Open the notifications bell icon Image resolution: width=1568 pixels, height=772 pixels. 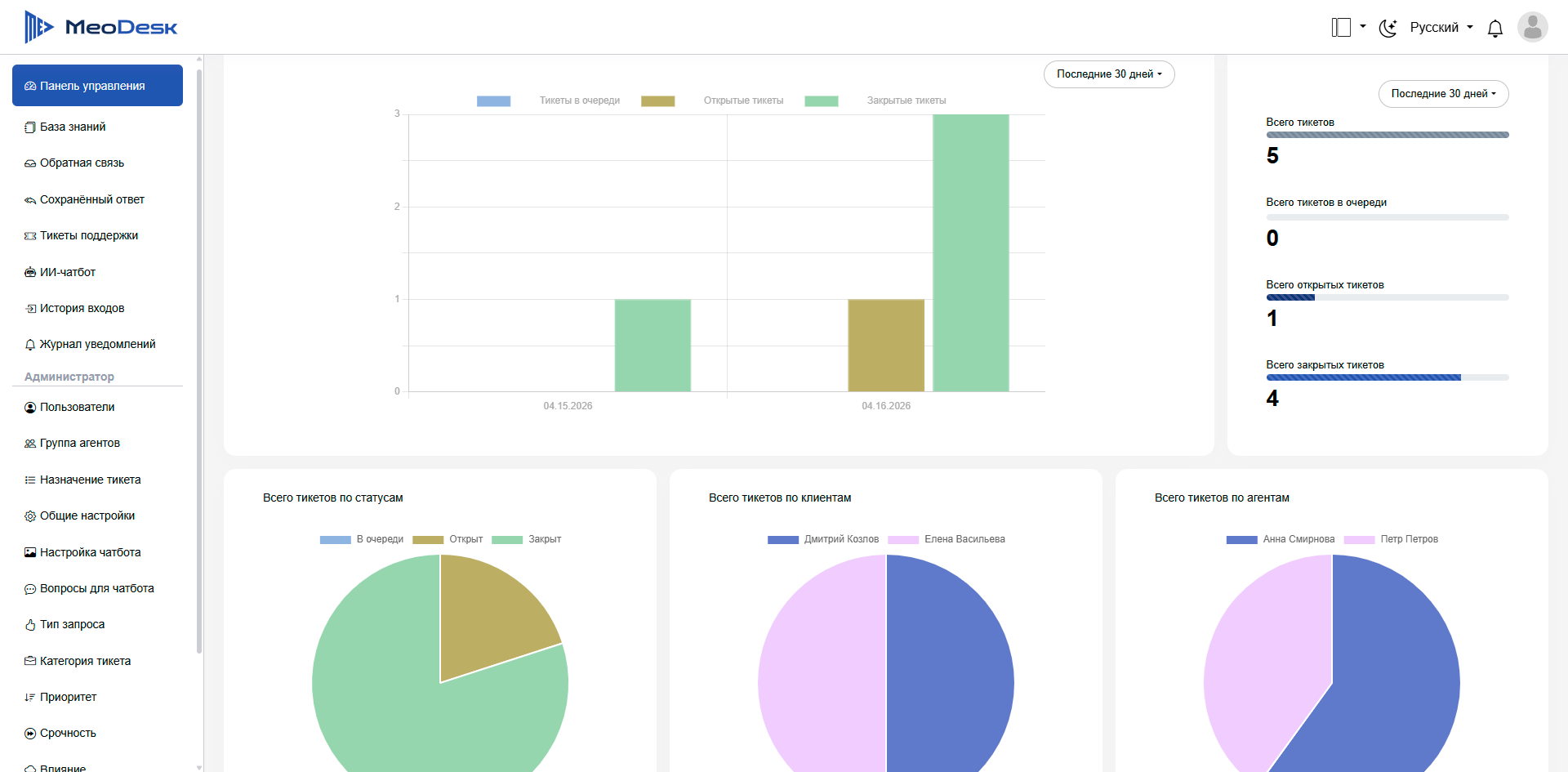1495,28
